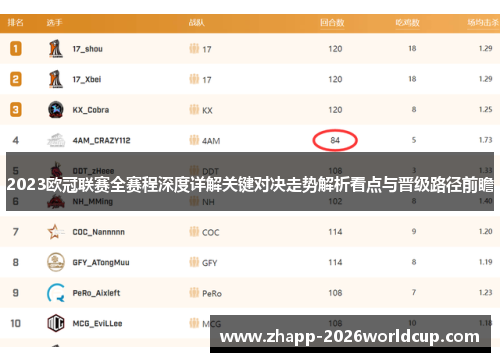
Task: Click the 108 rounds value for PeRo_Aixleft
Action: [x=335, y=293]
